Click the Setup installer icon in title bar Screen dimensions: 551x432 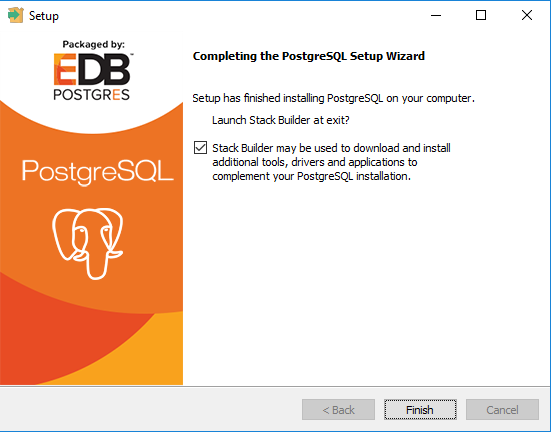(15, 15)
